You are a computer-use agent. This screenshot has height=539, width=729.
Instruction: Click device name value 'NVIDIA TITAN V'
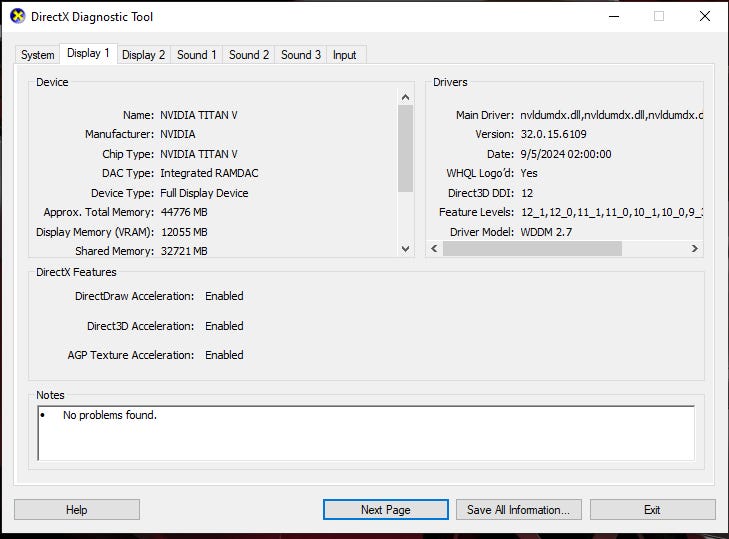[199, 115]
